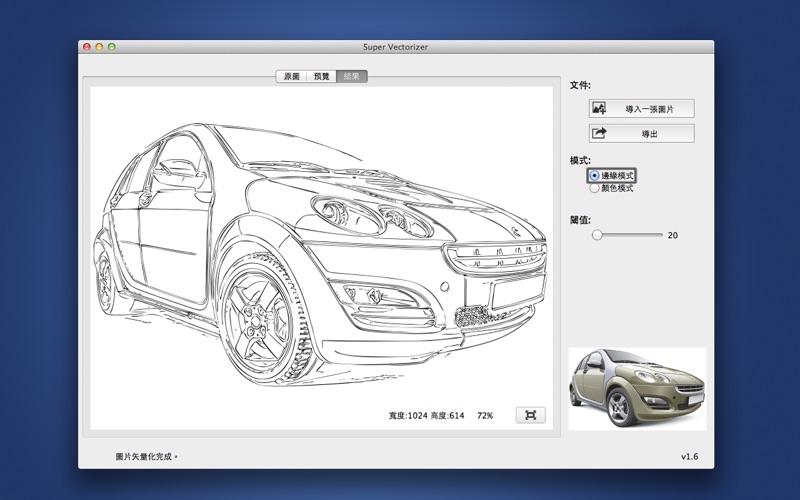800x500 pixels.
Task: Click the export arrow icon
Action: click(599, 133)
